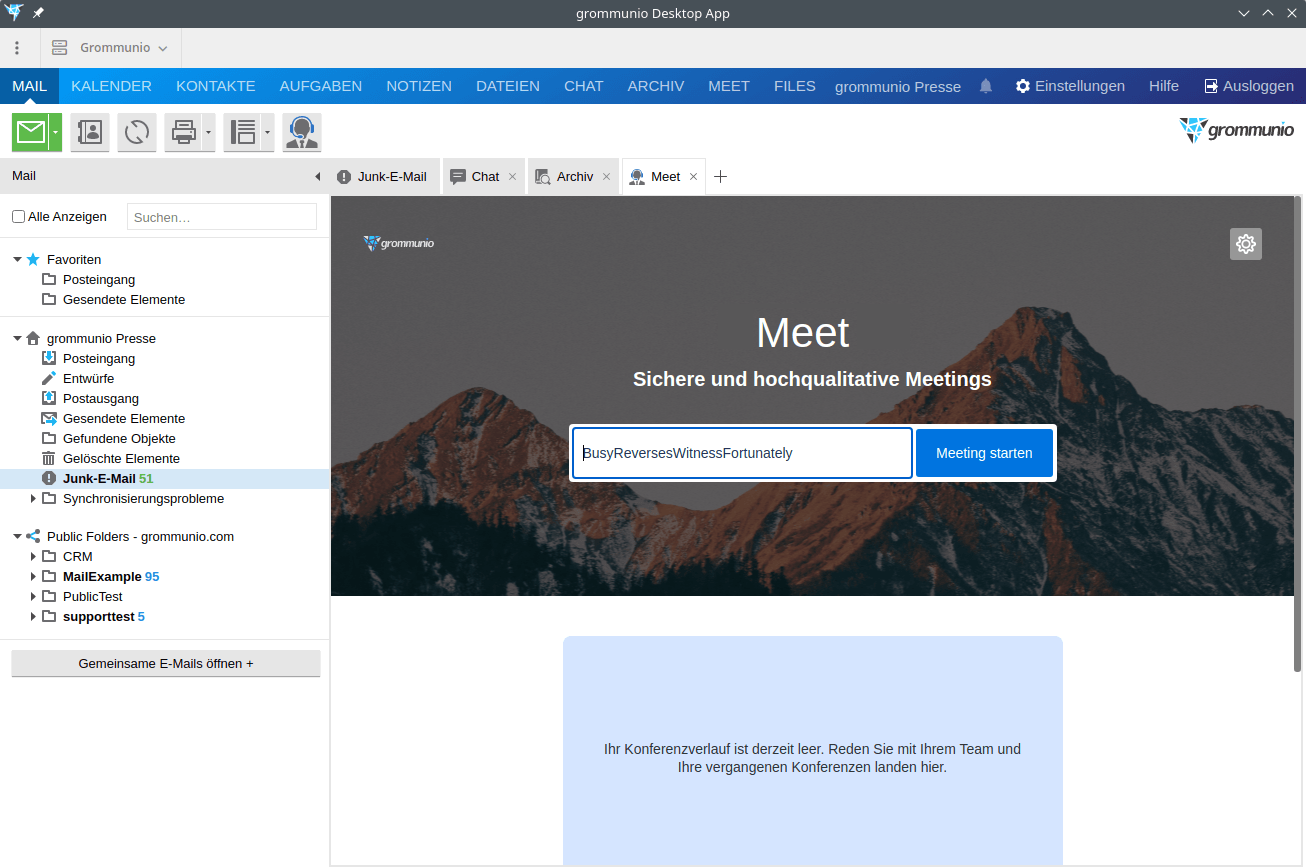
Task: Click the refresh/sync toolbar icon
Action: pyautogui.click(x=137, y=132)
